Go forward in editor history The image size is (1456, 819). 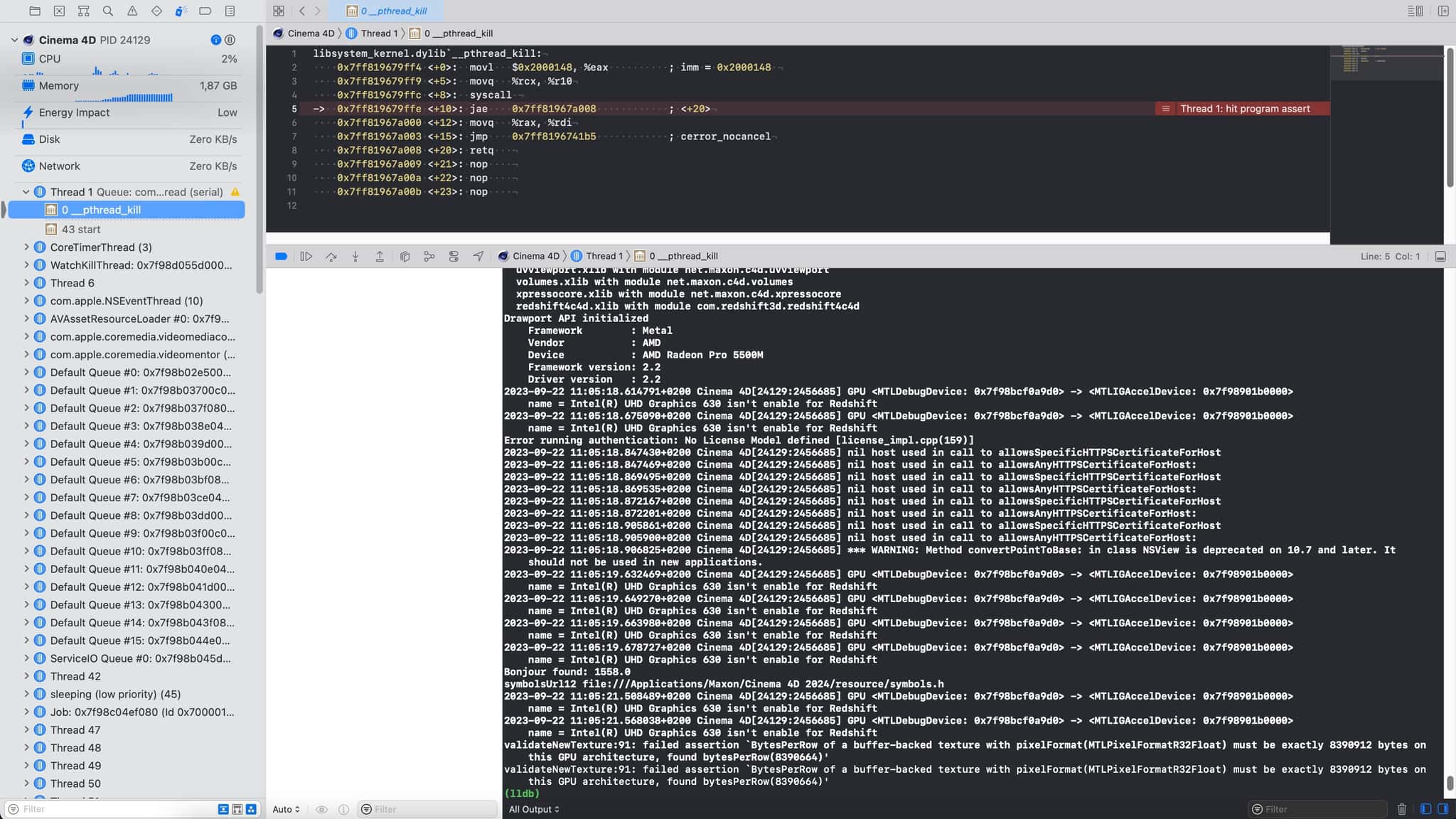[318, 11]
